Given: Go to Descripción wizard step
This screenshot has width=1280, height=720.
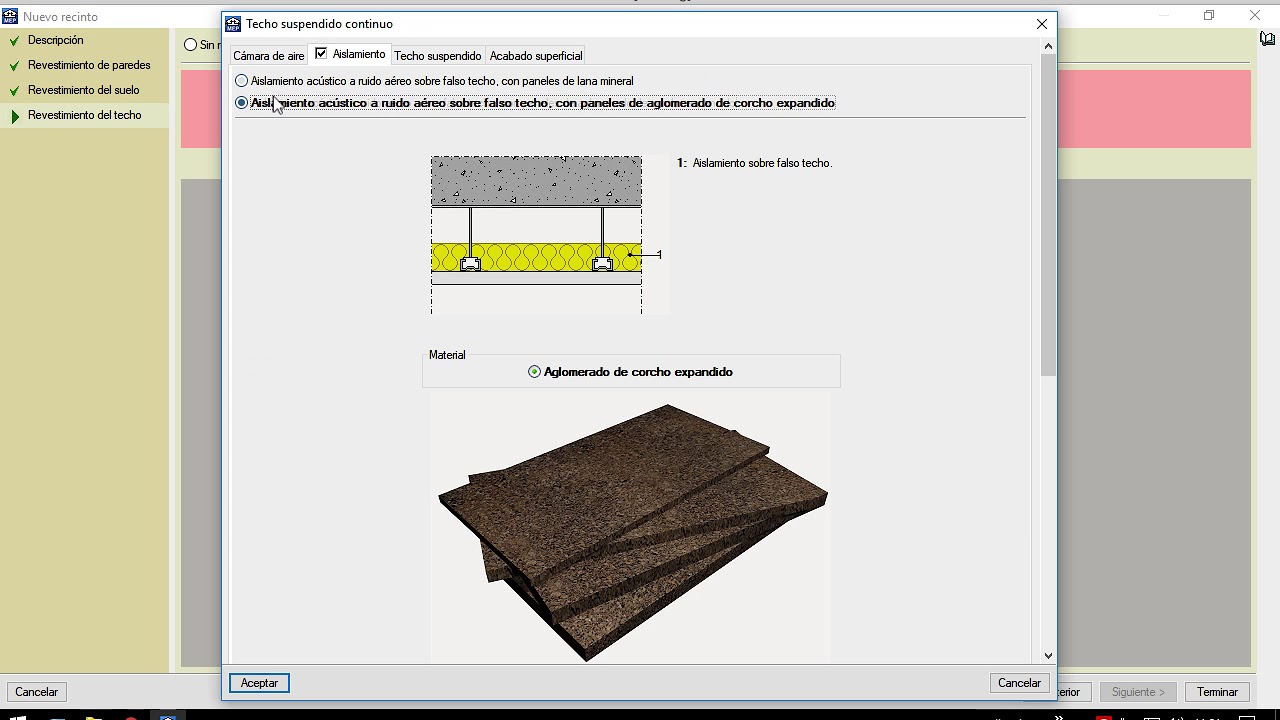Looking at the screenshot, I should point(56,40).
